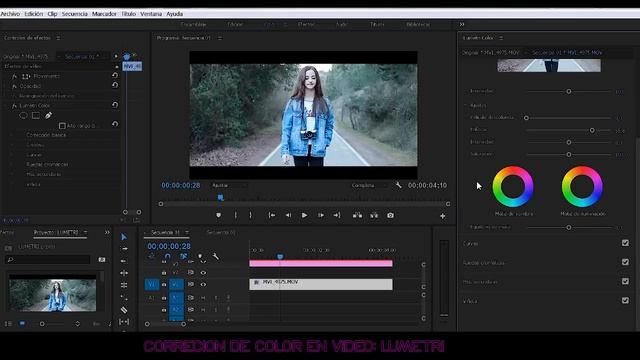This screenshot has height=360, width=640.
Task: Click the Lift button
Action: point(357,215)
